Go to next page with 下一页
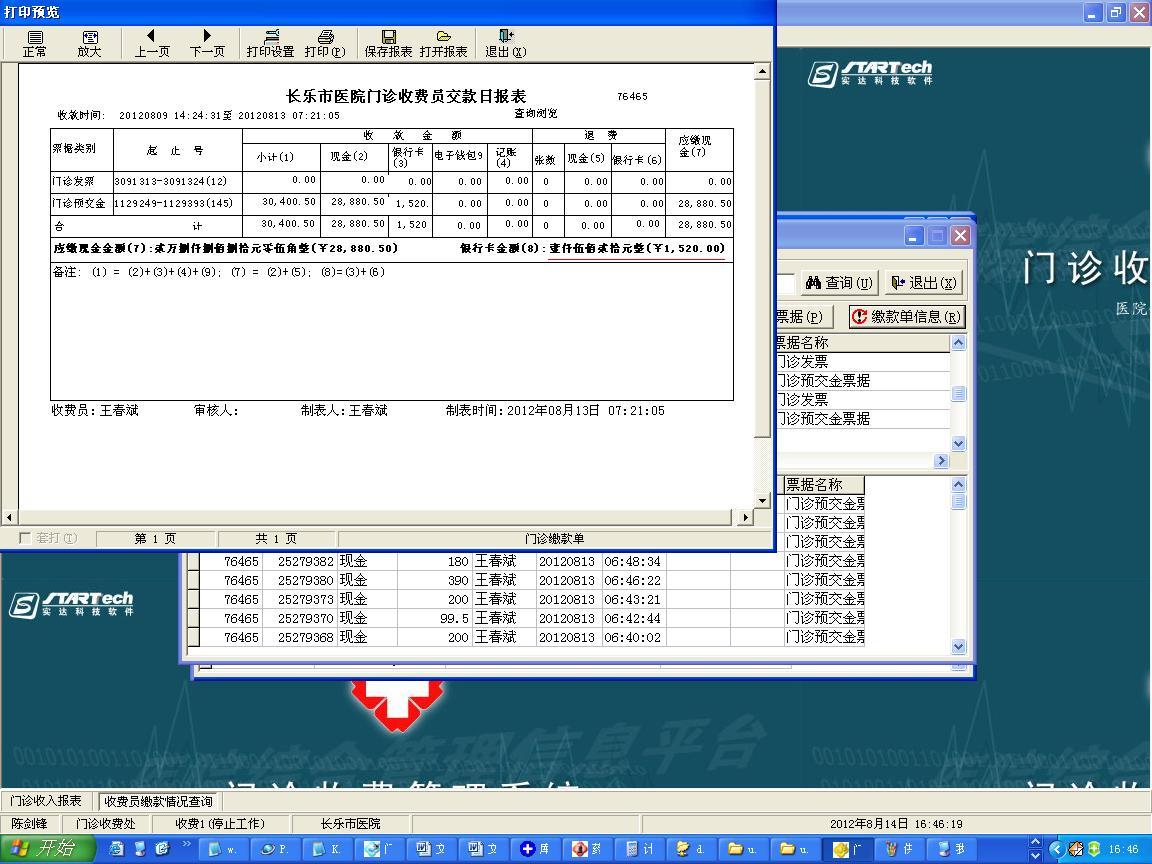 207,44
